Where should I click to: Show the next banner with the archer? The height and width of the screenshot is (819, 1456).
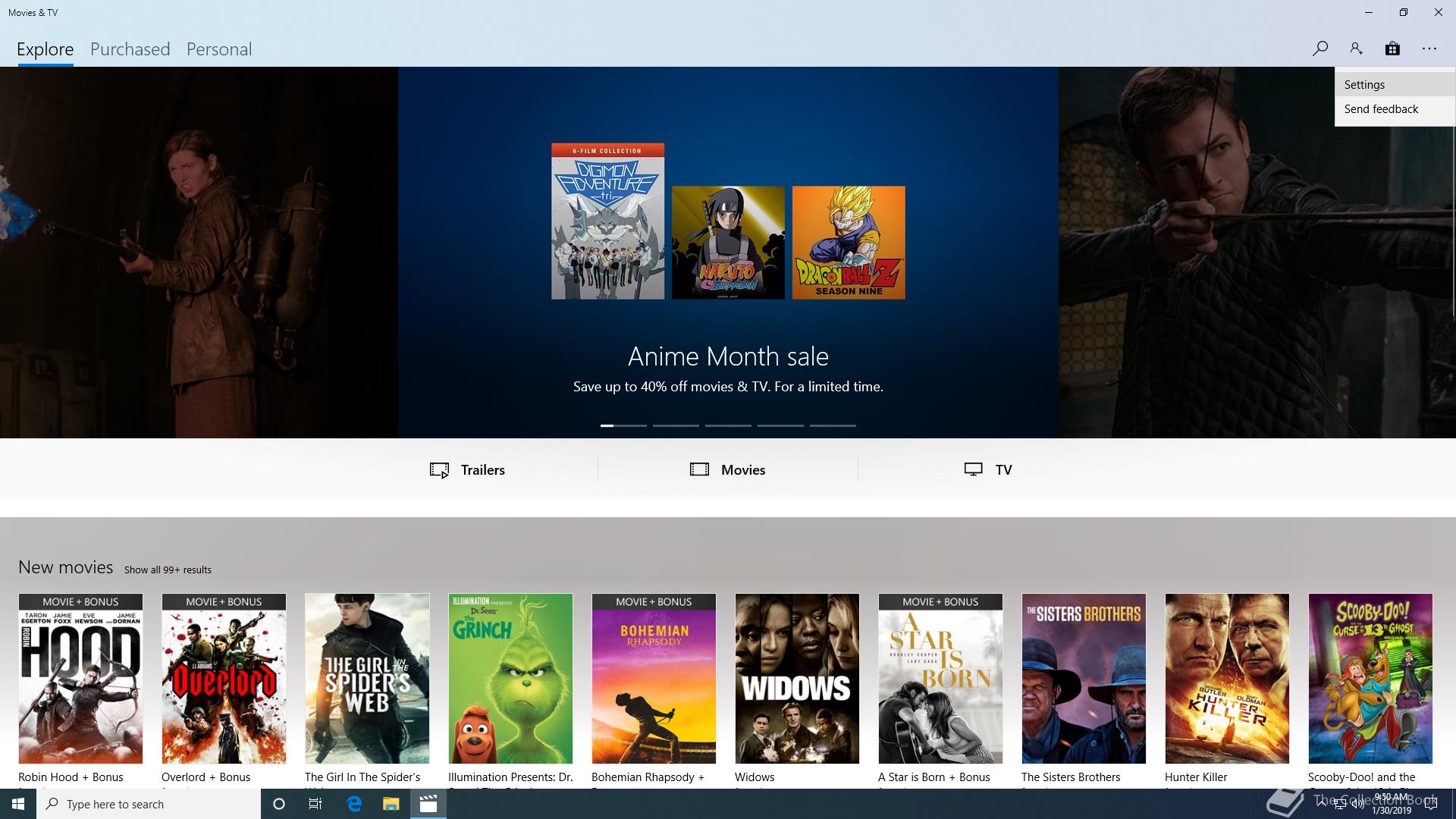coord(1257,253)
